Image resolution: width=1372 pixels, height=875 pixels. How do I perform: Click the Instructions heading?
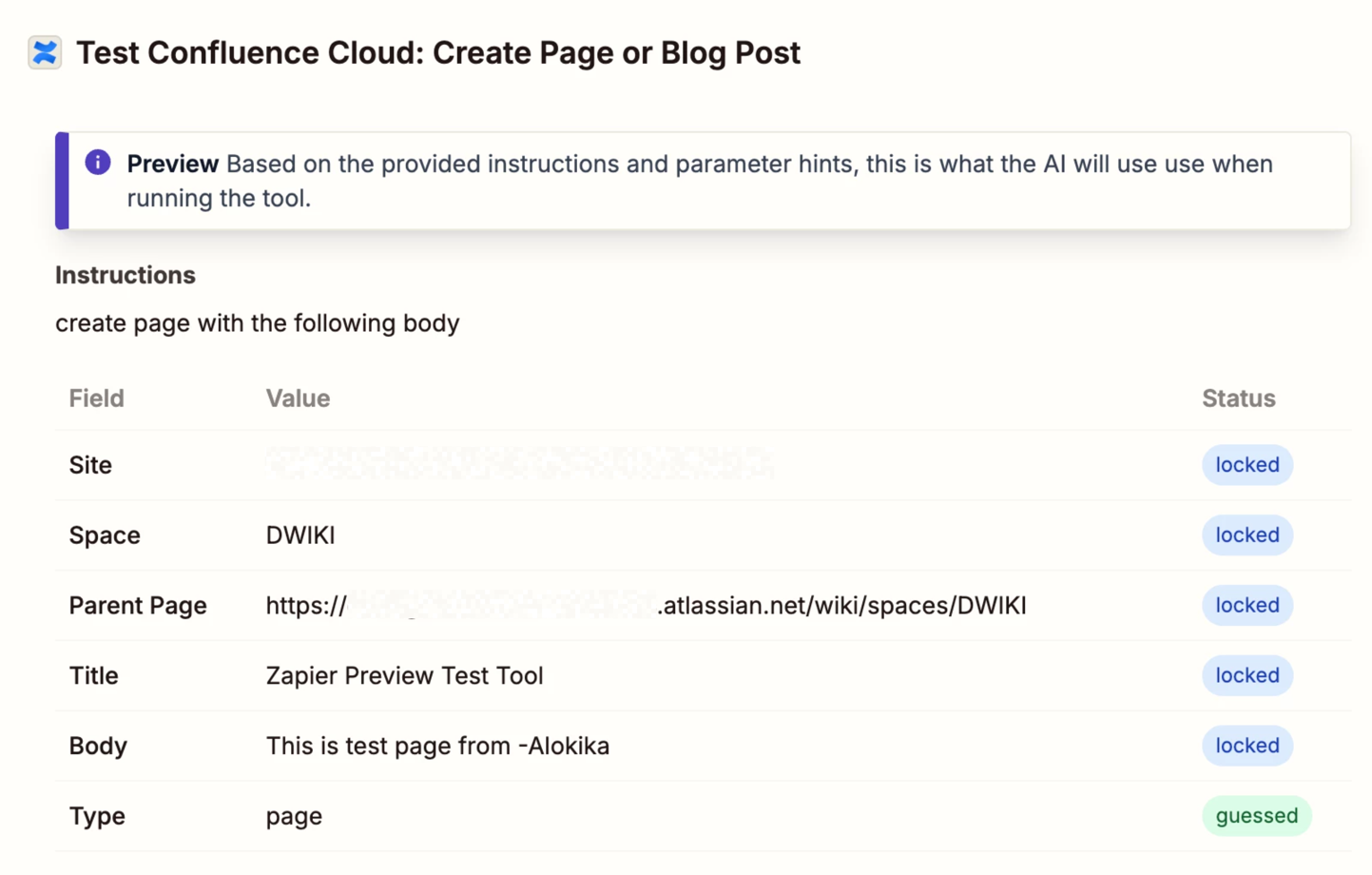(126, 275)
